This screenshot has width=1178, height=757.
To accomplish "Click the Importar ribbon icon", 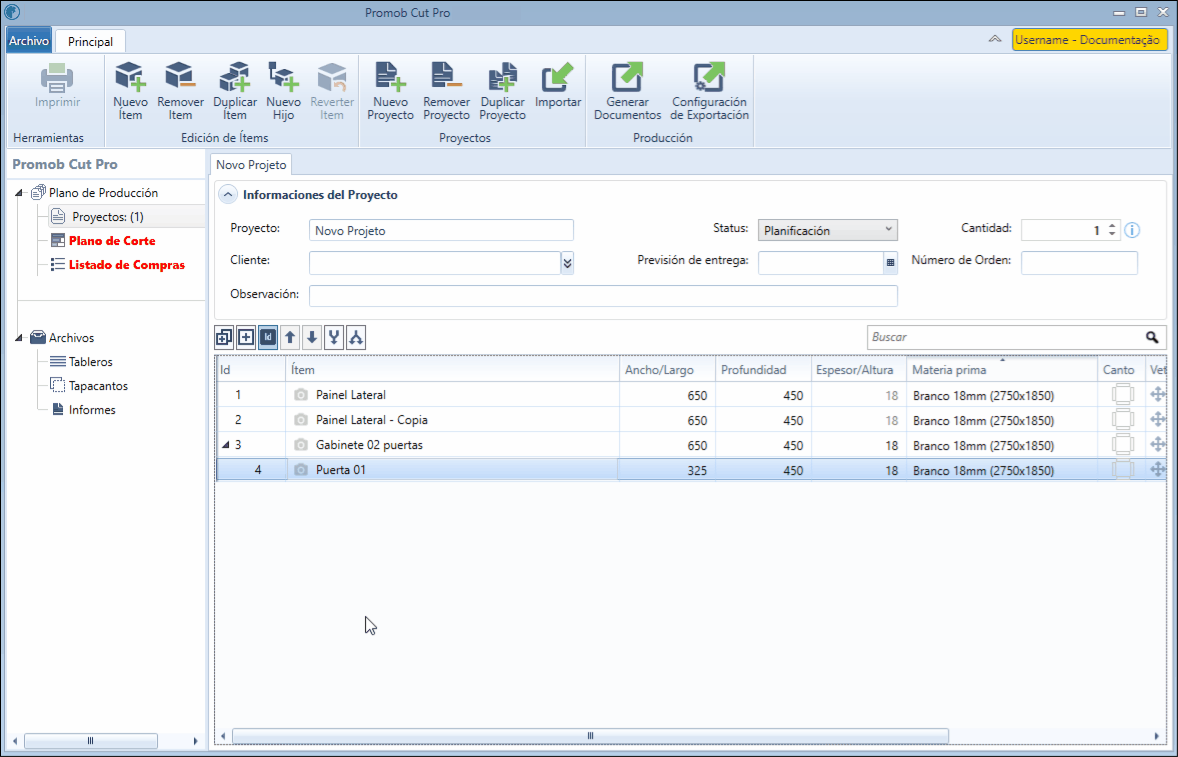I will pos(557,77).
